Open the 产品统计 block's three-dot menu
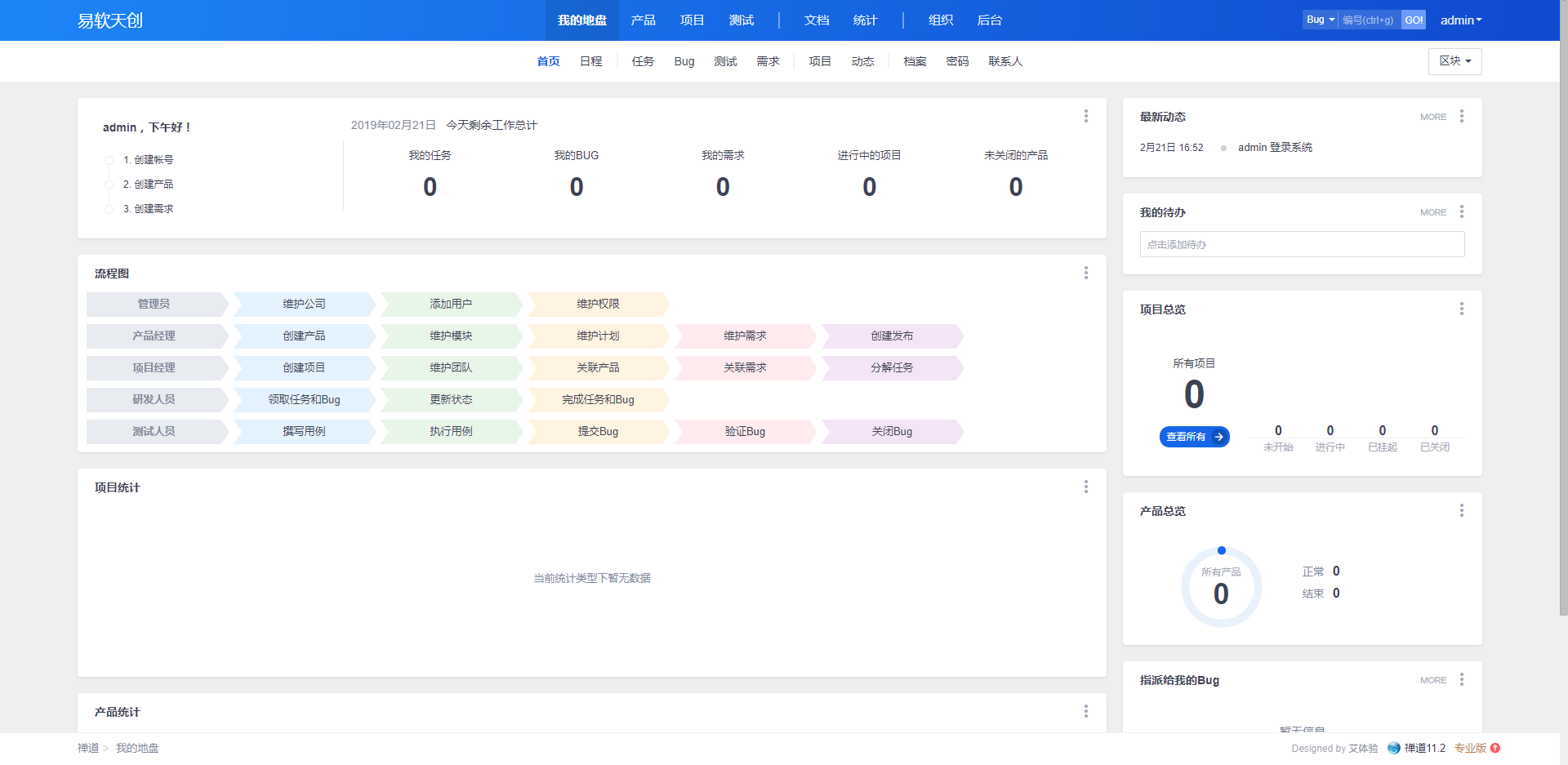The width and height of the screenshot is (1568, 765). 1086,711
